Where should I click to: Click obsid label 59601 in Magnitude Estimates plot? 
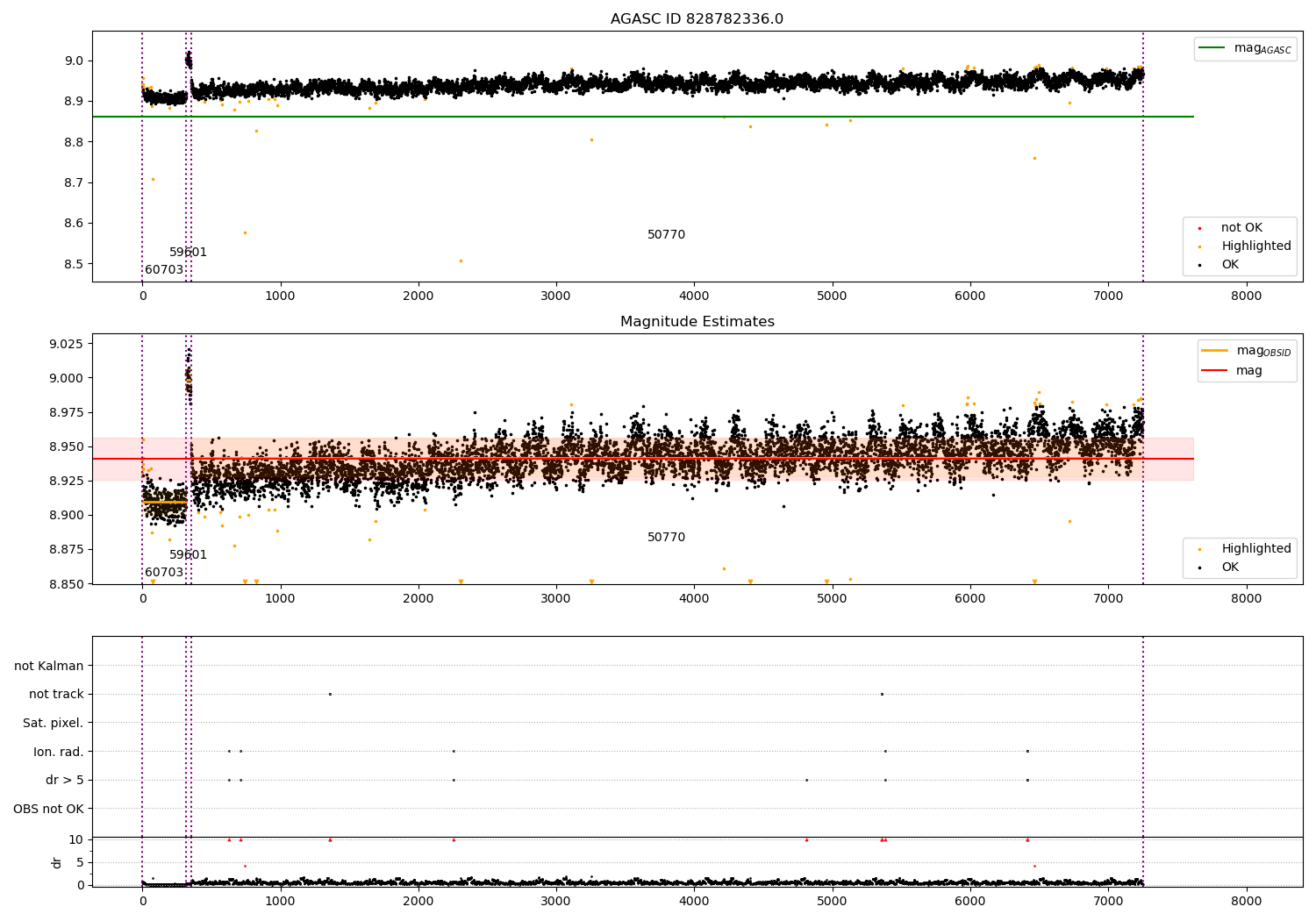[189, 555]
